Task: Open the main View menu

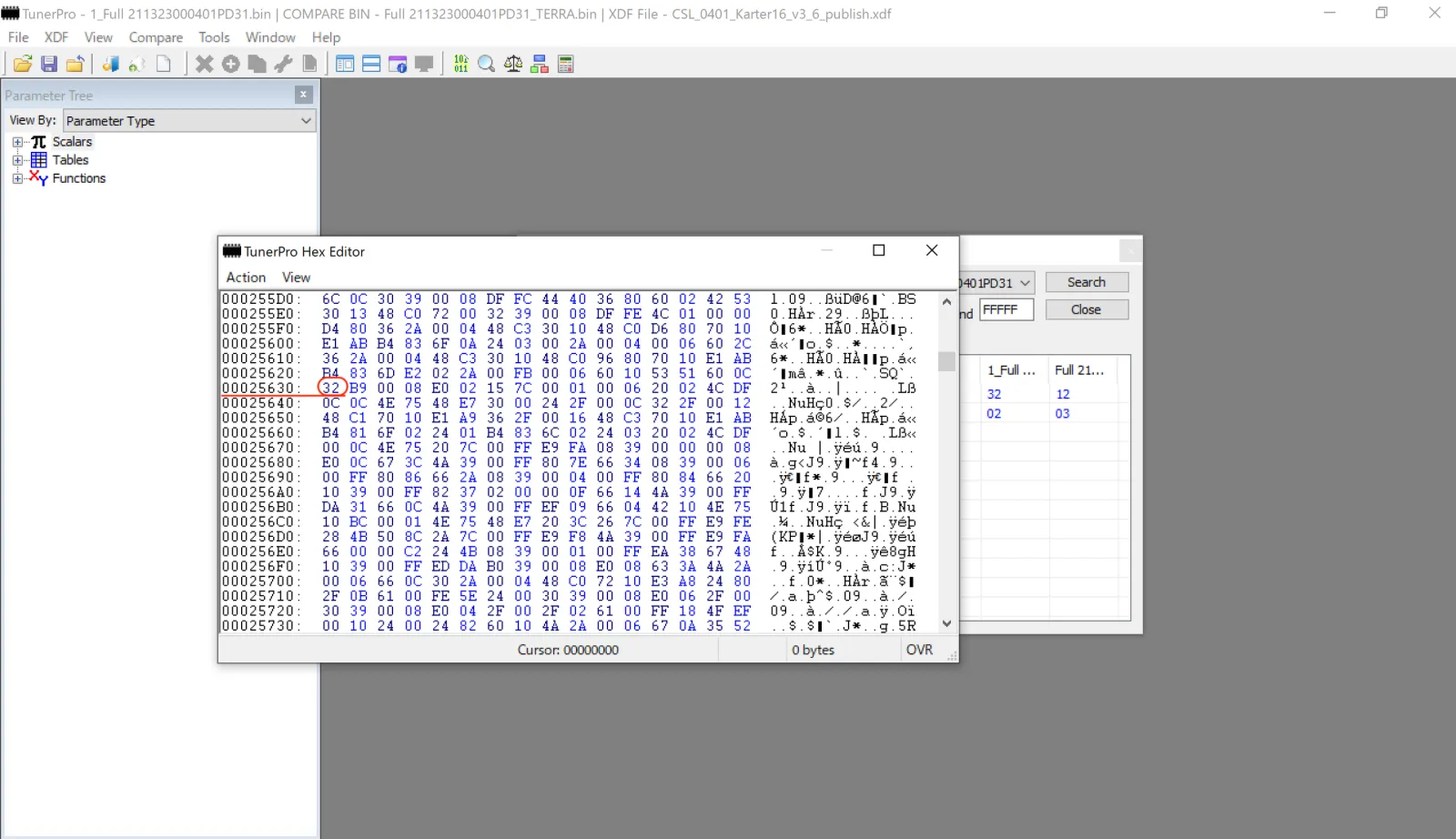Action: pos(98,37)
